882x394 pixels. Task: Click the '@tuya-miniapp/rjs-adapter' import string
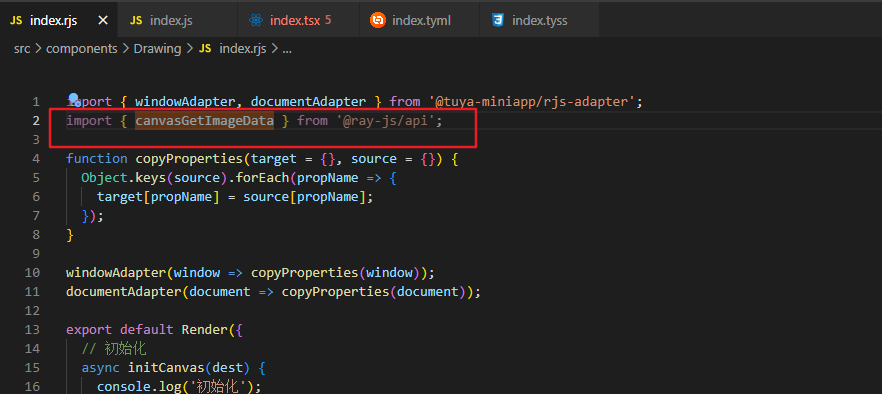pos(532,102)
